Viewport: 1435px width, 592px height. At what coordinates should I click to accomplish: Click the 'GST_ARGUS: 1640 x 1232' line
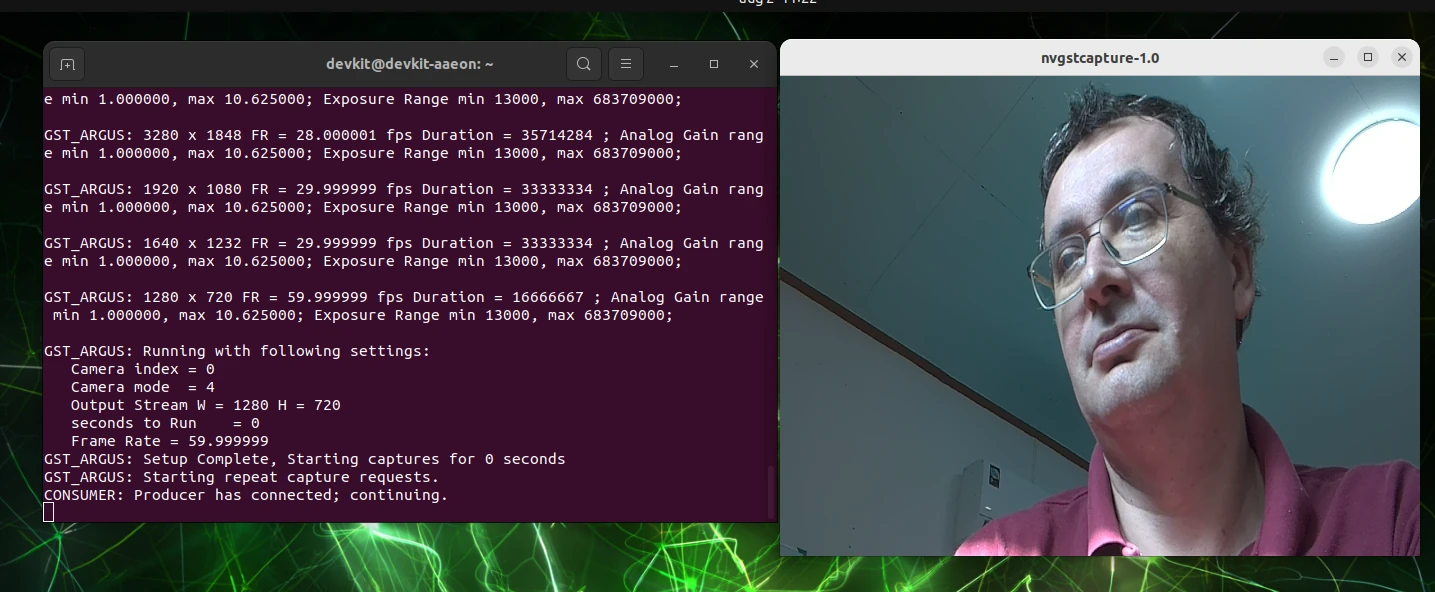(404, 243)
